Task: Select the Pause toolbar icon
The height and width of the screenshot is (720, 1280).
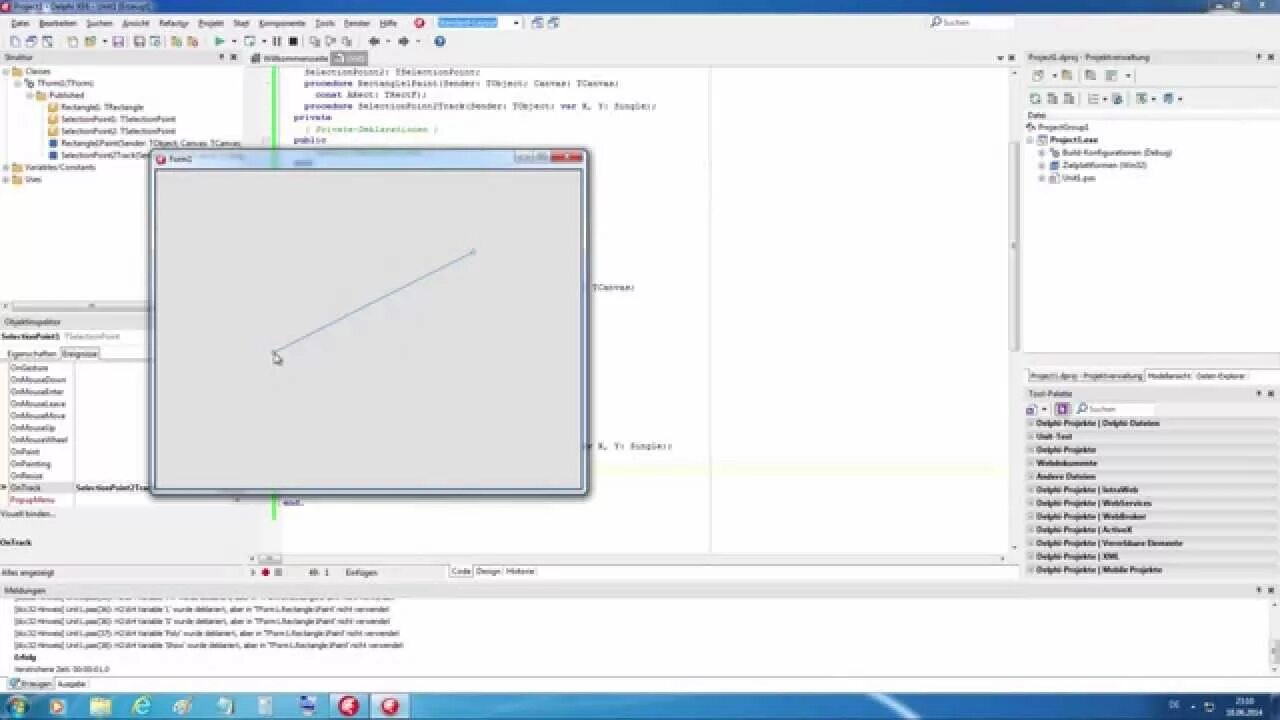Action: pyautogui.click(x=278, y=41)
